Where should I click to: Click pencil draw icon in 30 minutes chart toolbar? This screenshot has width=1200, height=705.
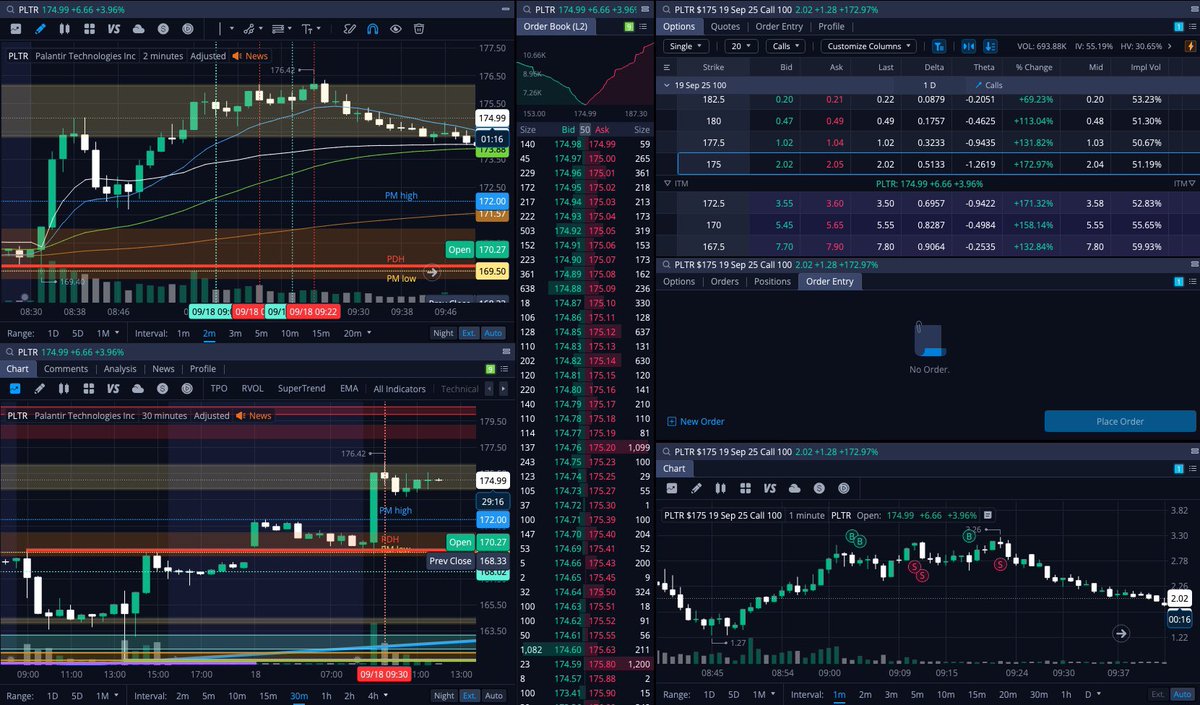point(40,388)
